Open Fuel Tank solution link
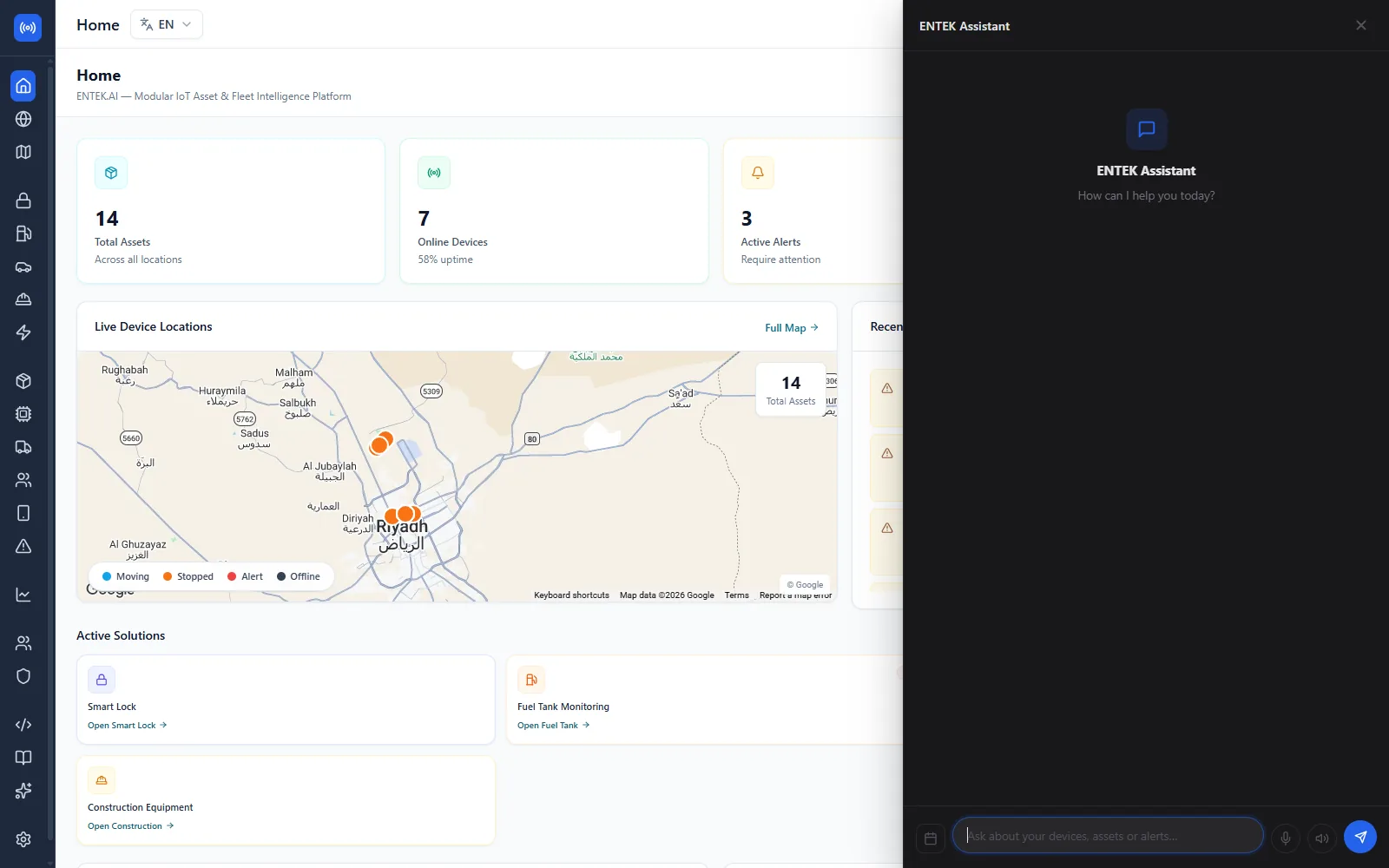 tap(554, 726)
